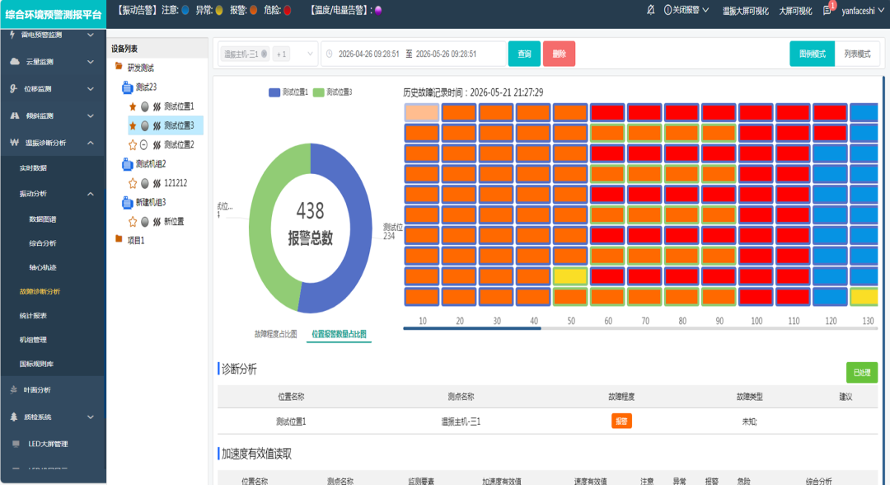
Task: Expand the 质检系统 menu chevron
Action: click(x=90, y=417)
